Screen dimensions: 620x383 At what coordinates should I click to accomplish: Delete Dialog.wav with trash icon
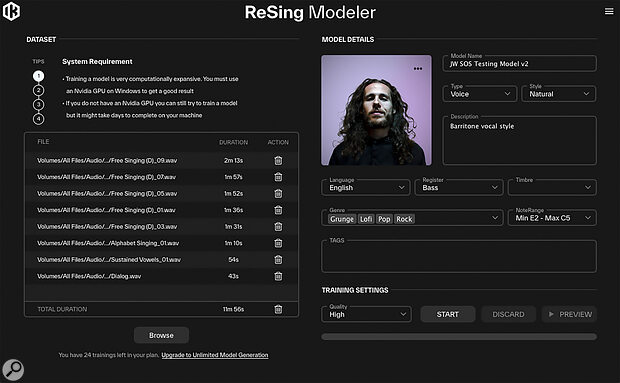(278, 276)
